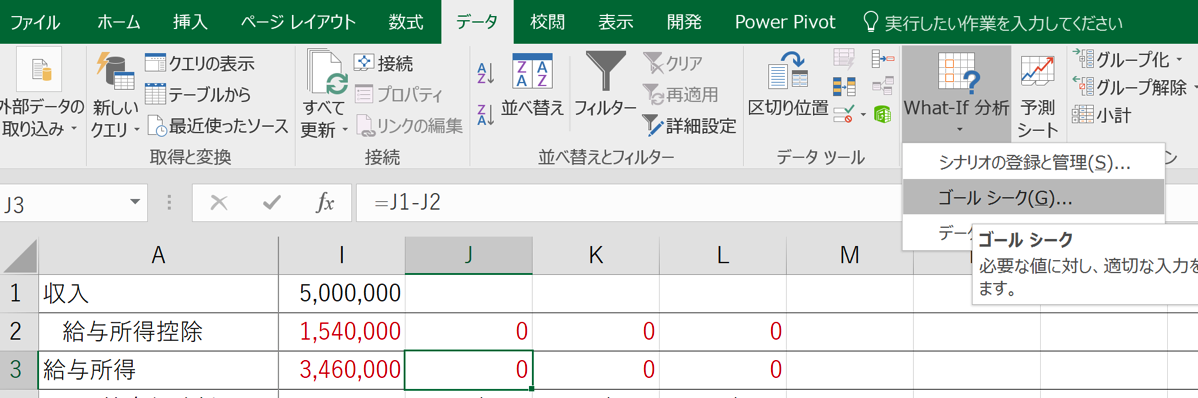
Task: Click the greyed プロパティ button
Action: (x=398, y=94)
